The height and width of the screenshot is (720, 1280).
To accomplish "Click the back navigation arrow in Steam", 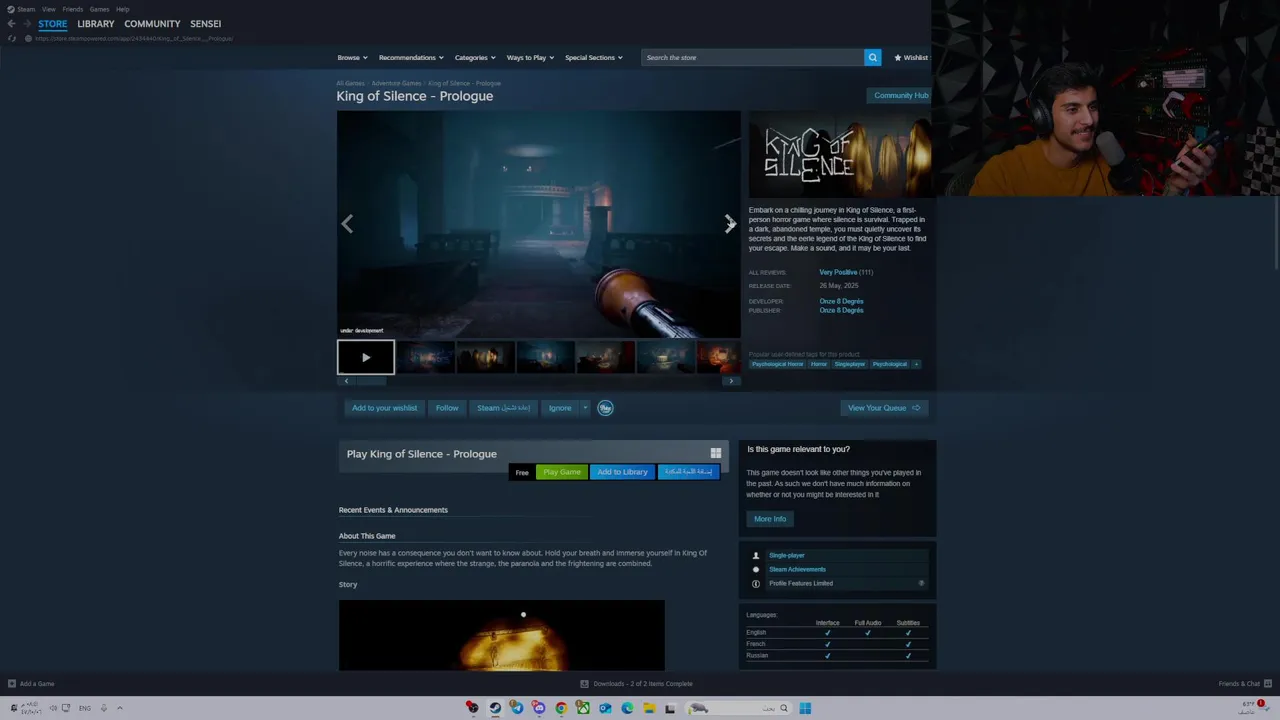I will click(x=11, y=24).
